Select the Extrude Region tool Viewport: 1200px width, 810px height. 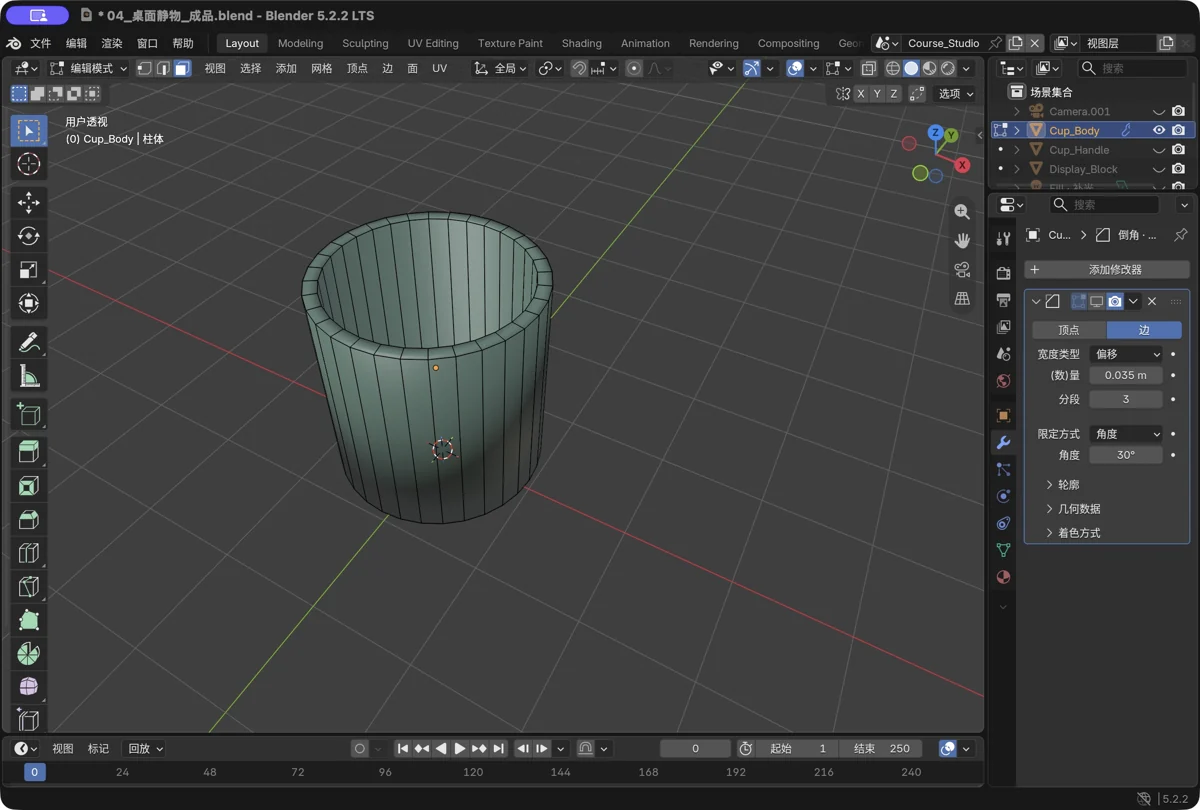(28, 452)
